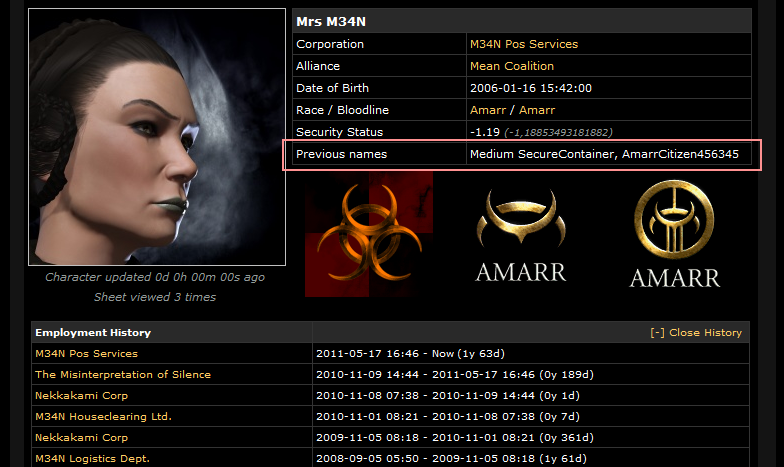
Task: Click the Race / Bloodline label
Action: point(342,110)
